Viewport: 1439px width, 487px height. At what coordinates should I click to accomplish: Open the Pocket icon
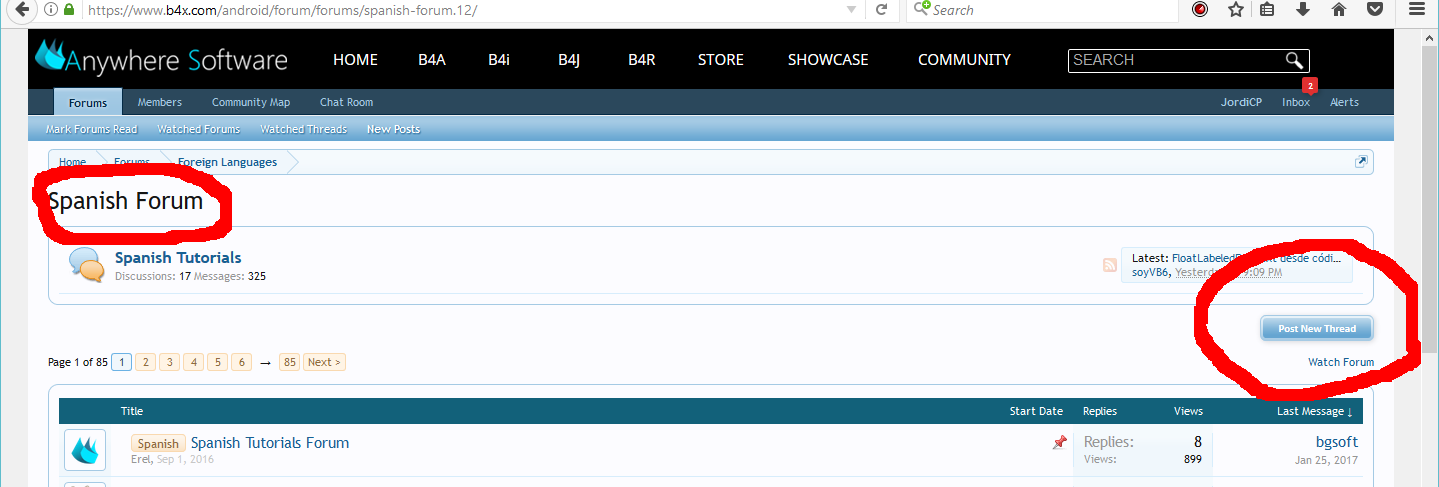click(1375, 10)
